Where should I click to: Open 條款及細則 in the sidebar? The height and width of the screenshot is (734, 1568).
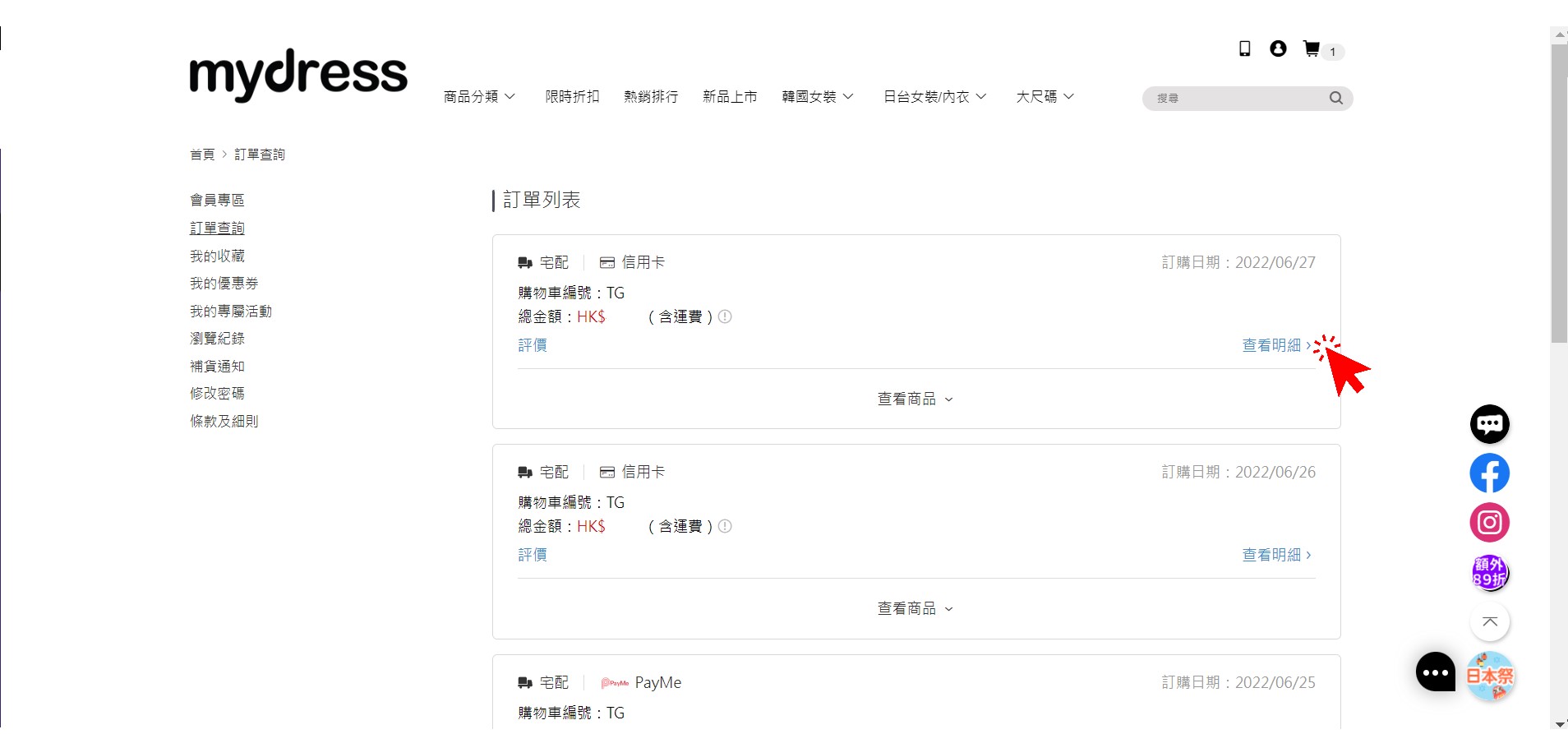[x=224, y=421]
